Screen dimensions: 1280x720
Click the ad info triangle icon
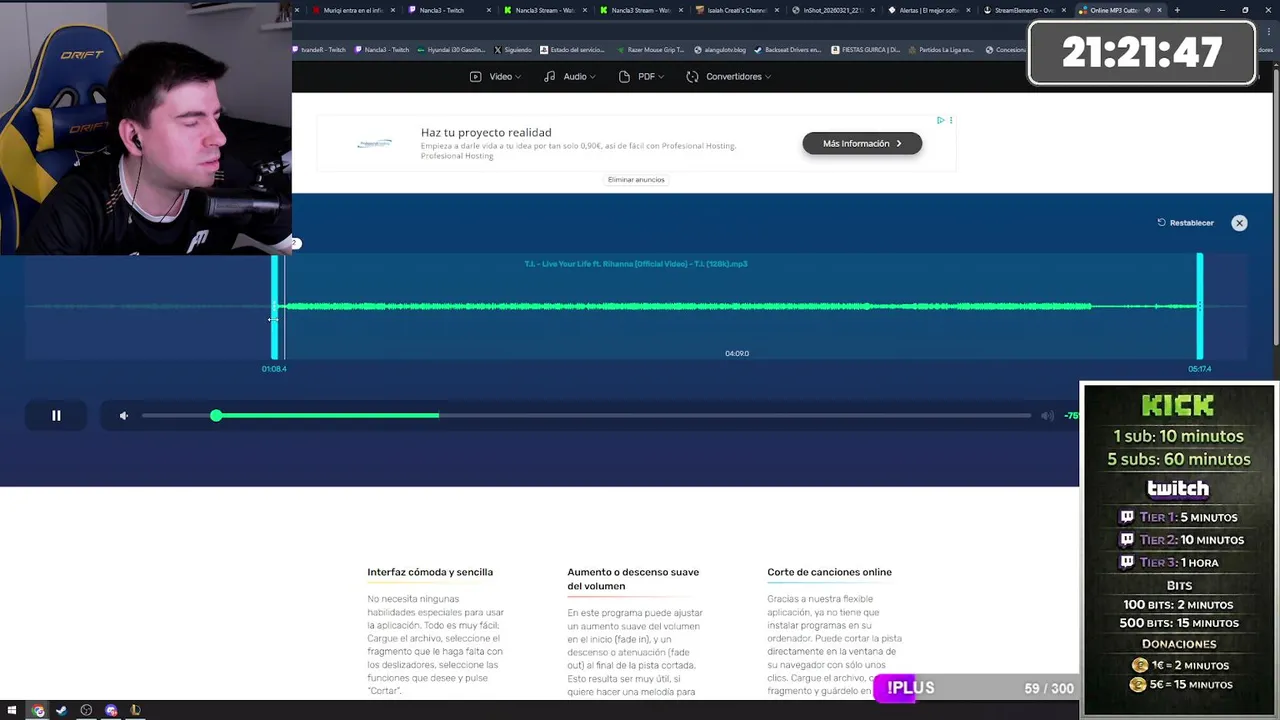click(940, 120)
